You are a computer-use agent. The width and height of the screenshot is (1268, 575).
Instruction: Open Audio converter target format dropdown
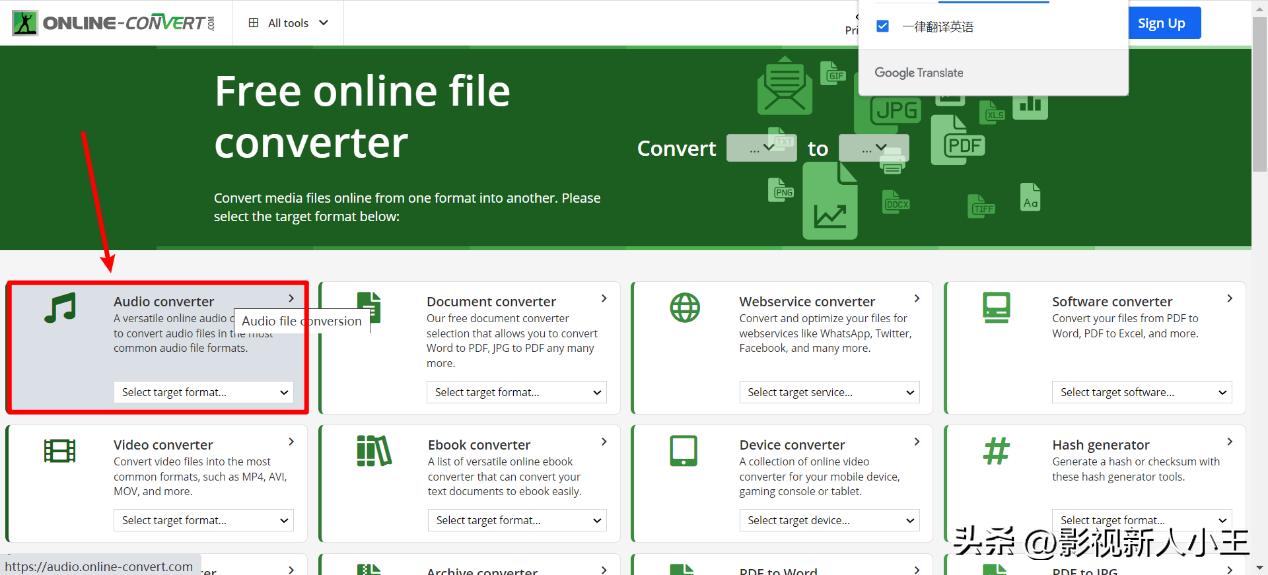(x=204, y=392)
